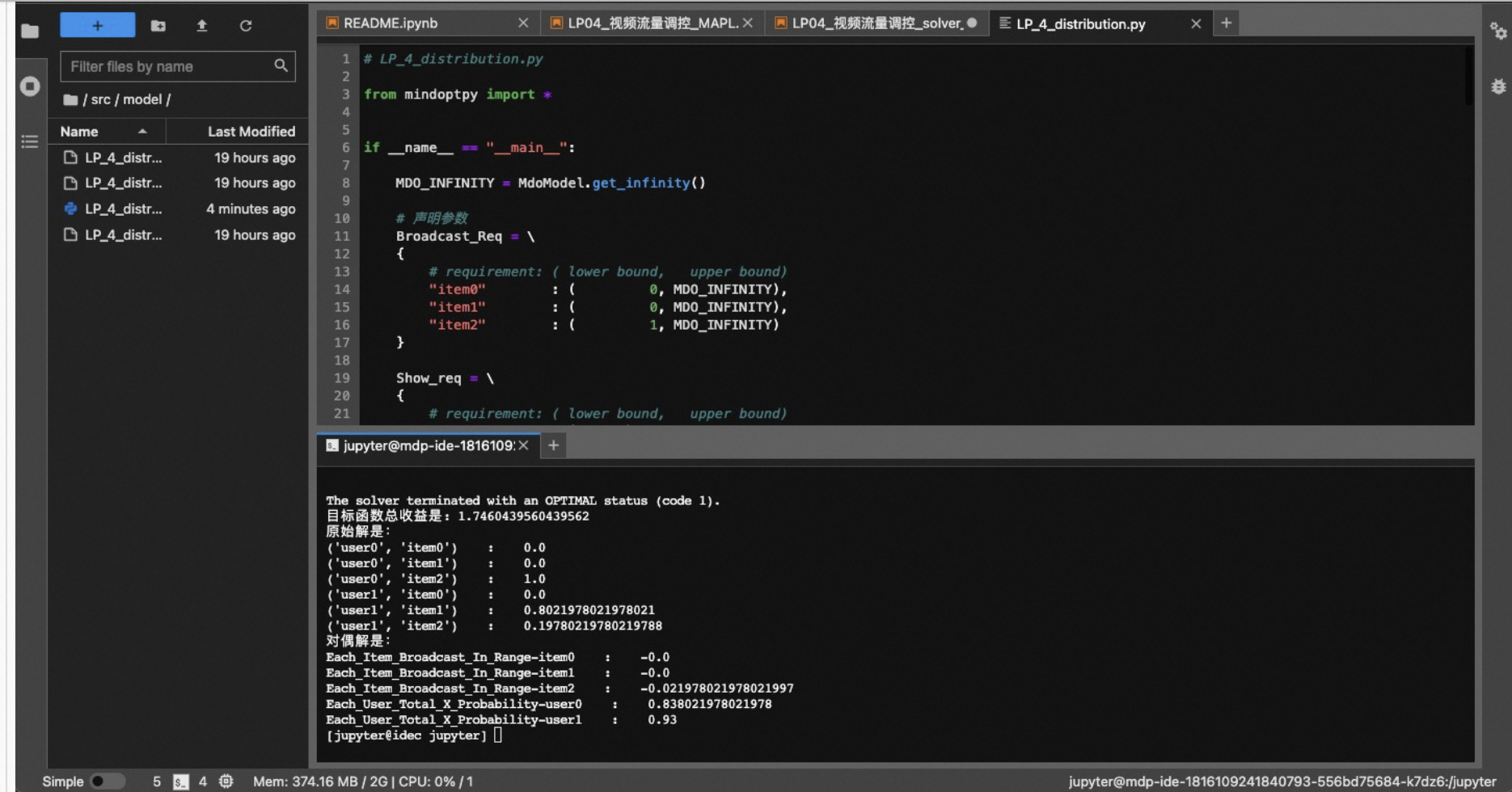Open the running terminals and kernels panel
This screenshot has height=792, width=1512.
(x=30, y=86)
